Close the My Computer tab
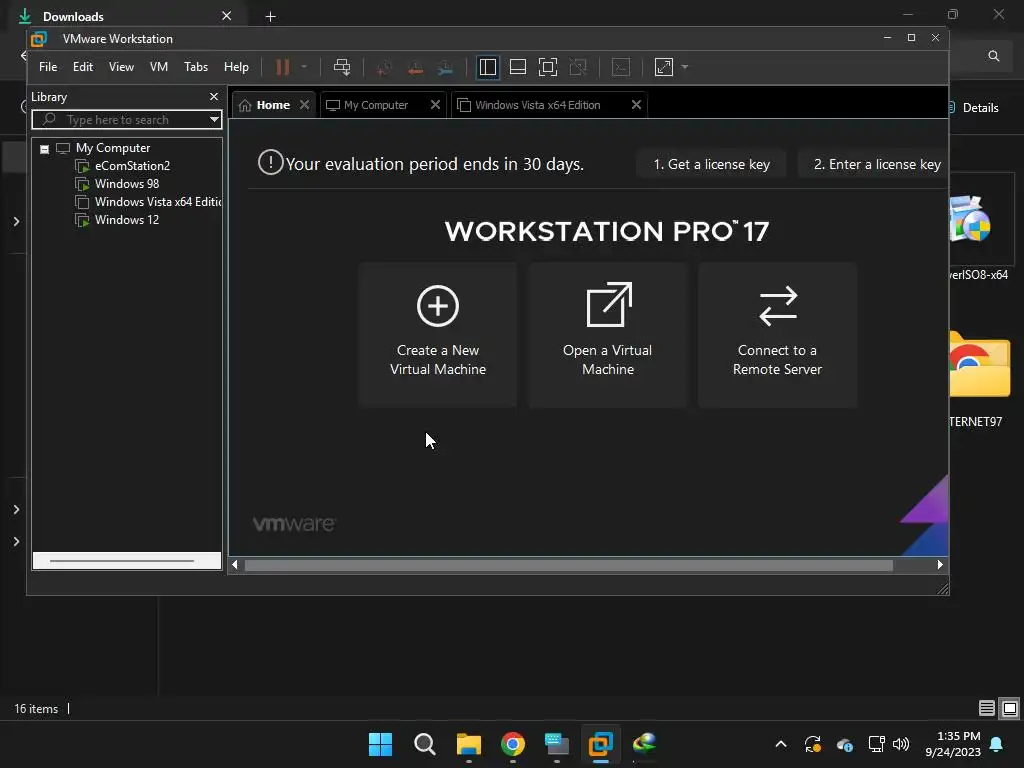This screenshot has height=768, width=1024. (435, 105)
